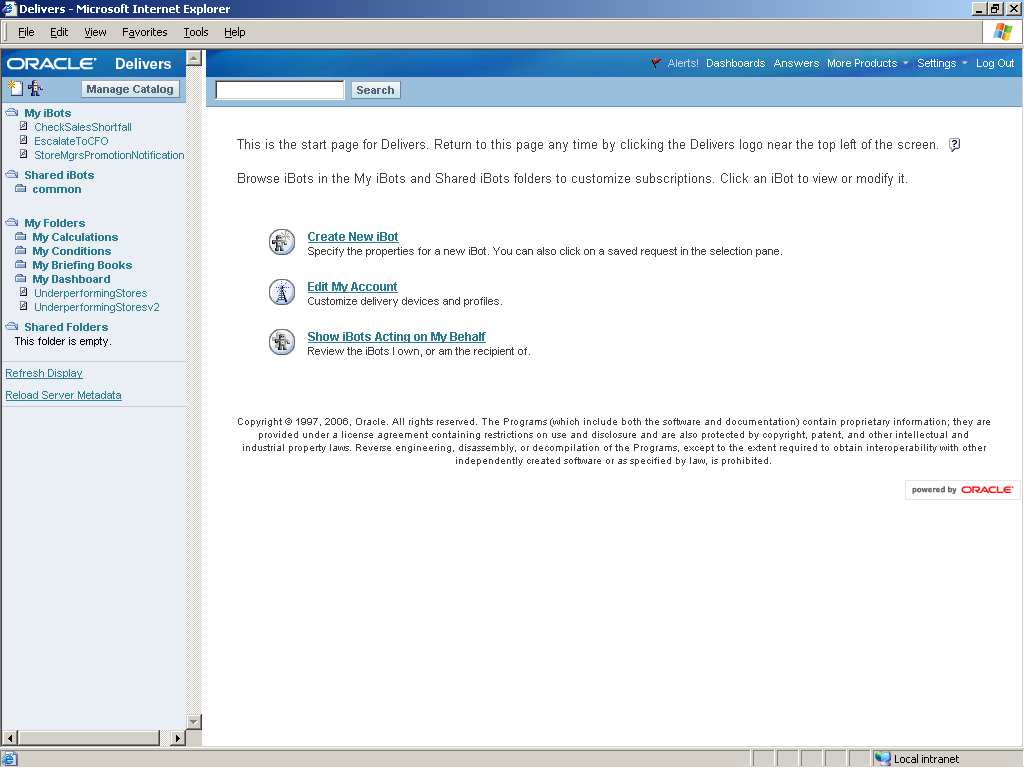Viewport: 1024px width, 768px height.
Task: Click the UnderperformingStores document icon
Action: 24,292
